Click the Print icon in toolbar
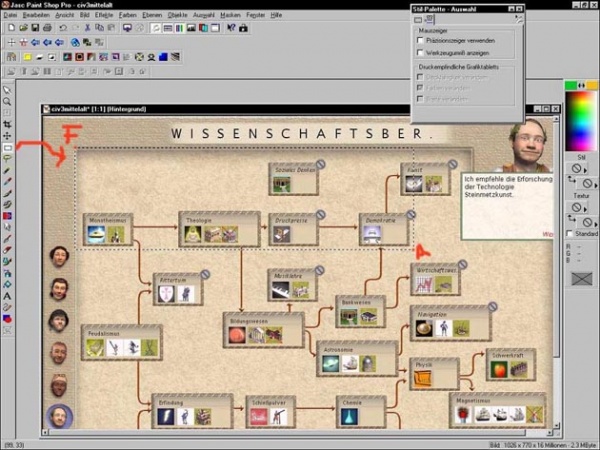The image size is (600, 450). 48,28
